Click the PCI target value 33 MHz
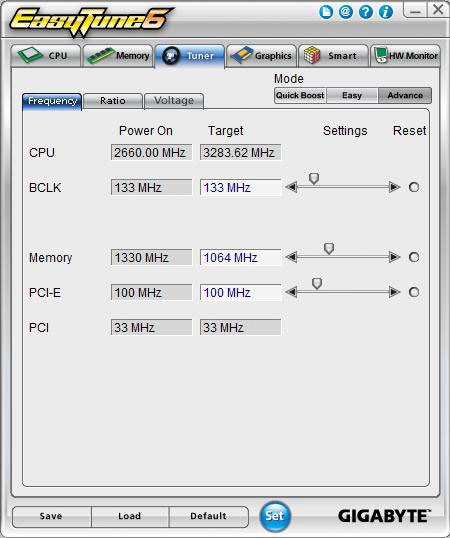Image resolution: width=450 pixels, height=538 pixels. (240, 327)
